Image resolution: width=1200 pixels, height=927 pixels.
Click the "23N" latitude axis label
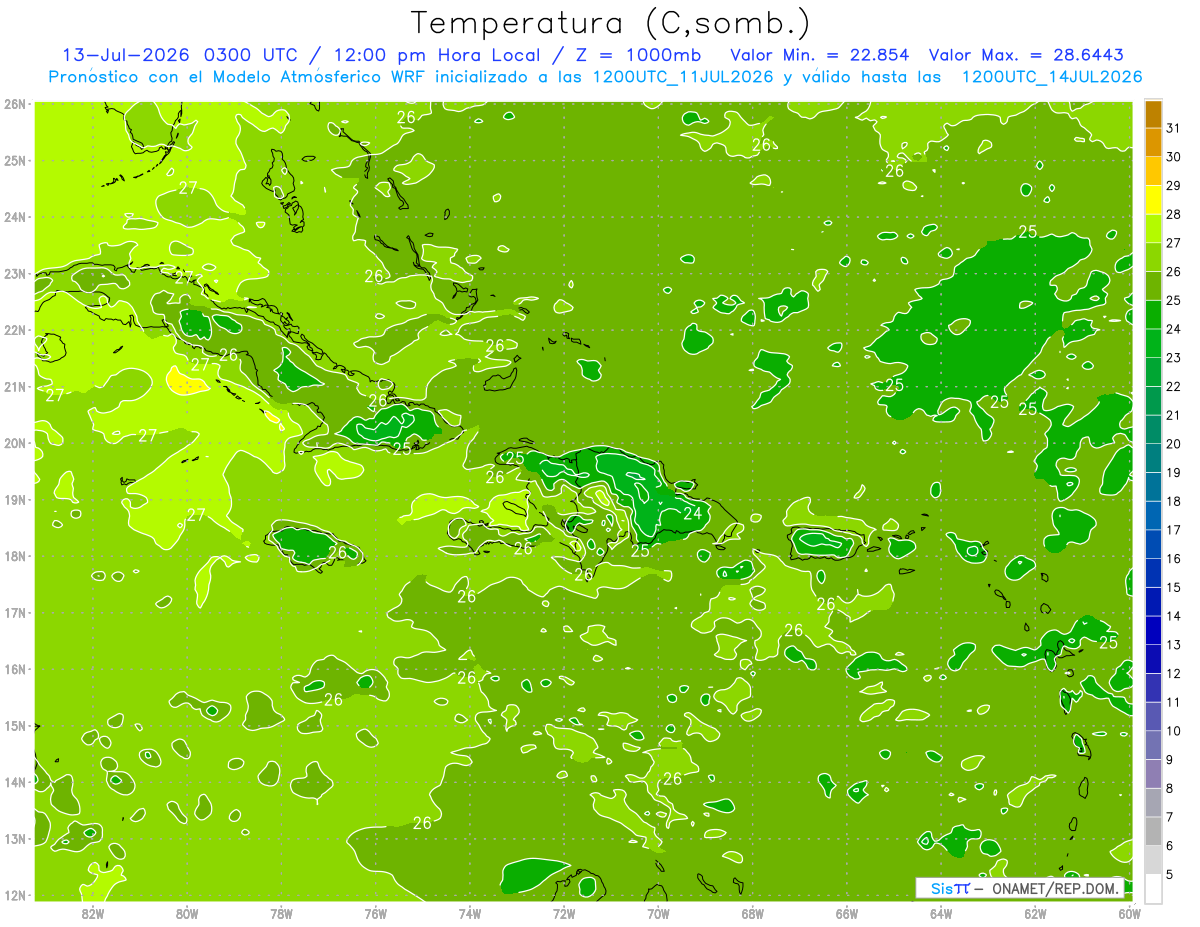pyautogui.click(x=15, y=274)
